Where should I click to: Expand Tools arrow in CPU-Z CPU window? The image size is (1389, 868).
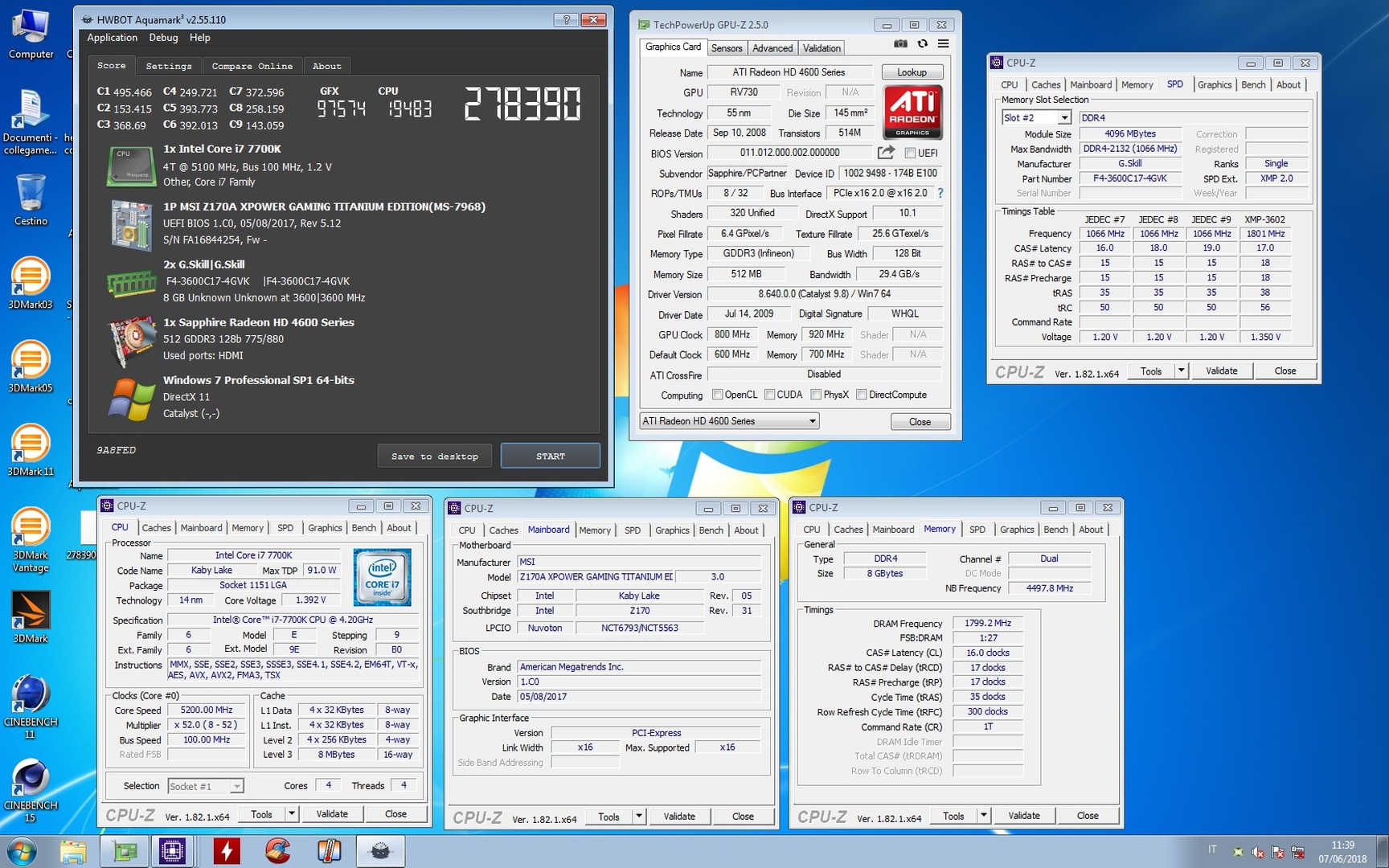click(292, 814)
